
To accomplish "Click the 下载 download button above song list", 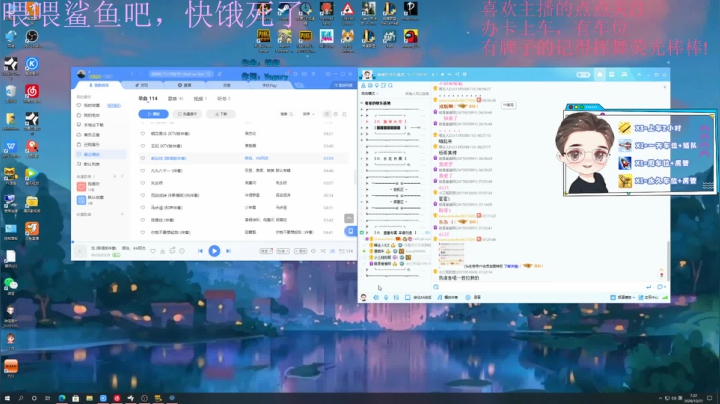I will point(221,114).
